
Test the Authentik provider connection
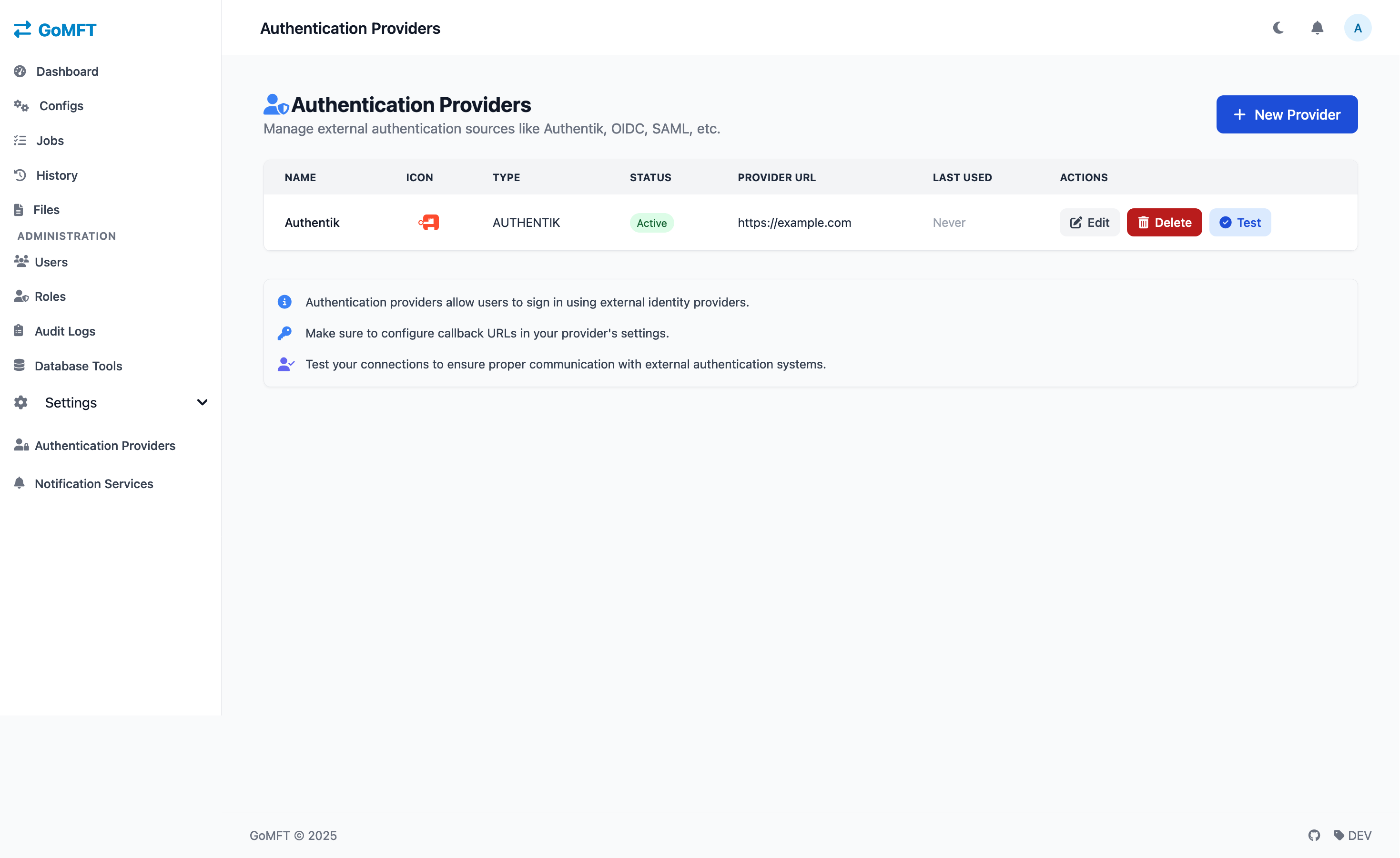tap(1240, 222)
